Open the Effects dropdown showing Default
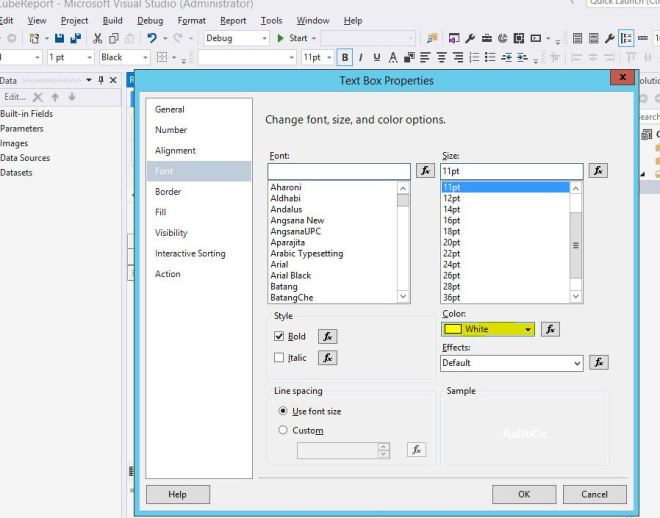This screenshot has width=660, height=518. pos(512,363)
